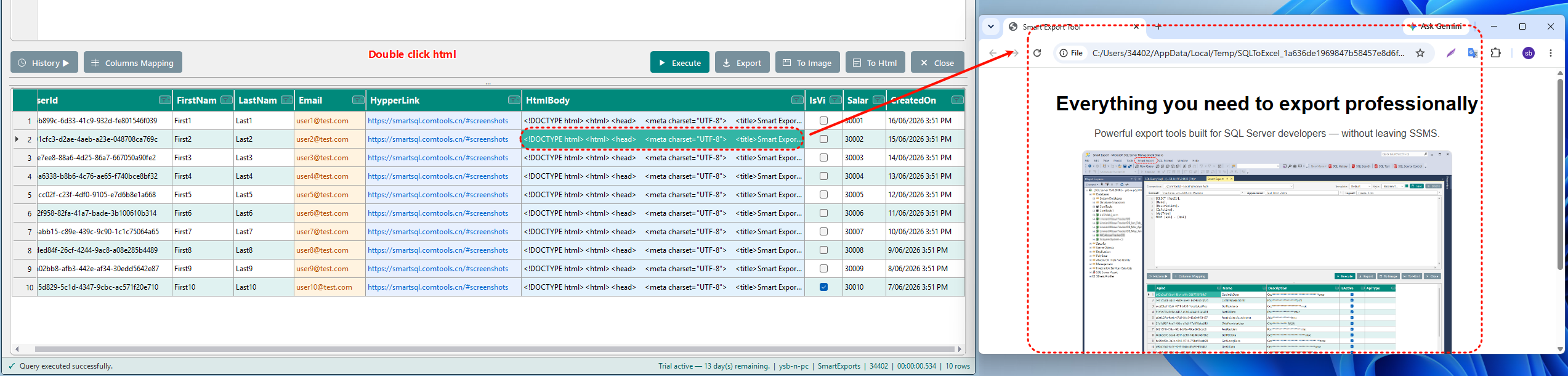Open filter on the Salary column header

pos(879,100)
